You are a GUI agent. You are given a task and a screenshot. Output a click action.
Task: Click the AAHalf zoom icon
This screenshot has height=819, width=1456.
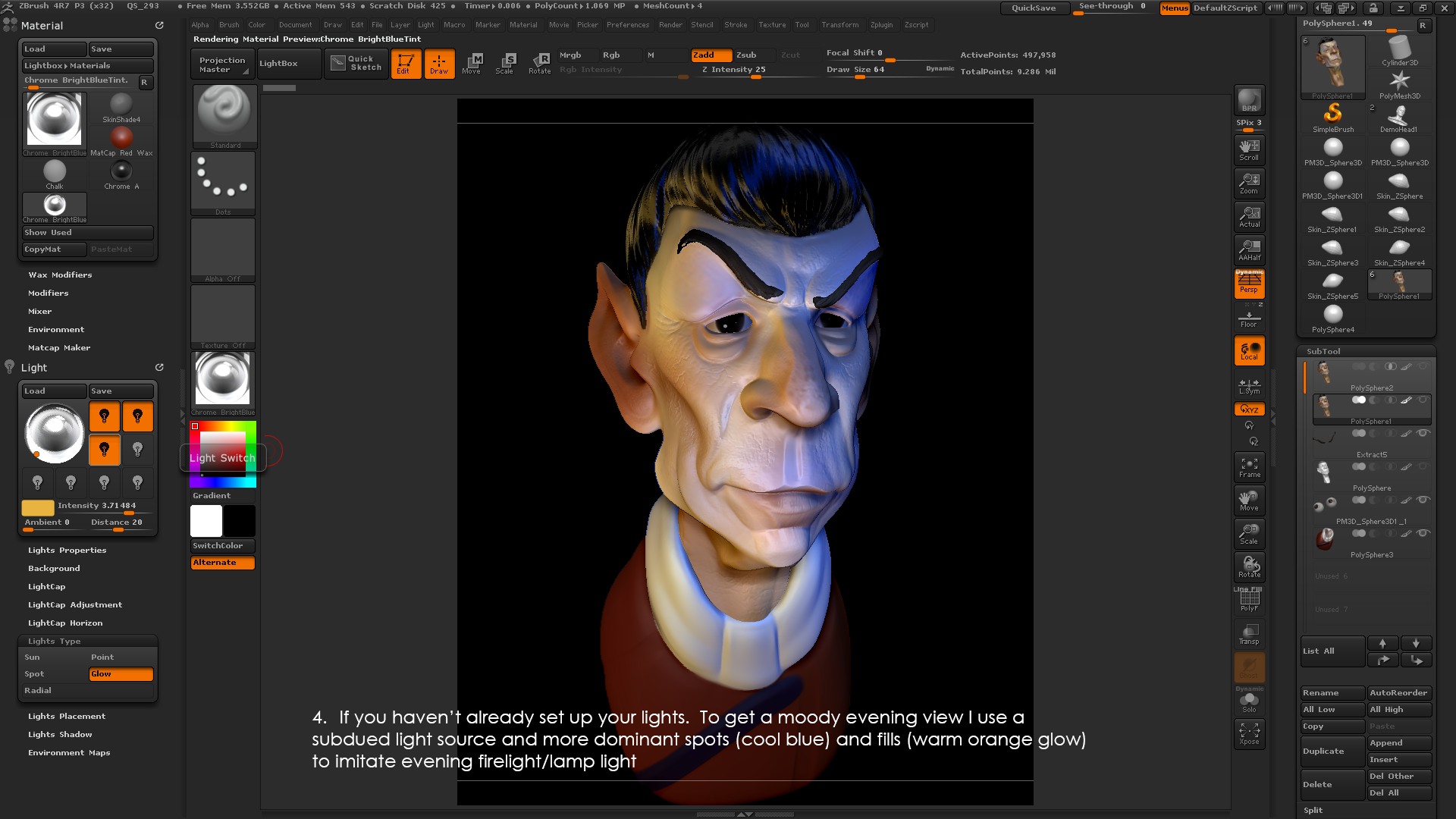pos(1249,249)
